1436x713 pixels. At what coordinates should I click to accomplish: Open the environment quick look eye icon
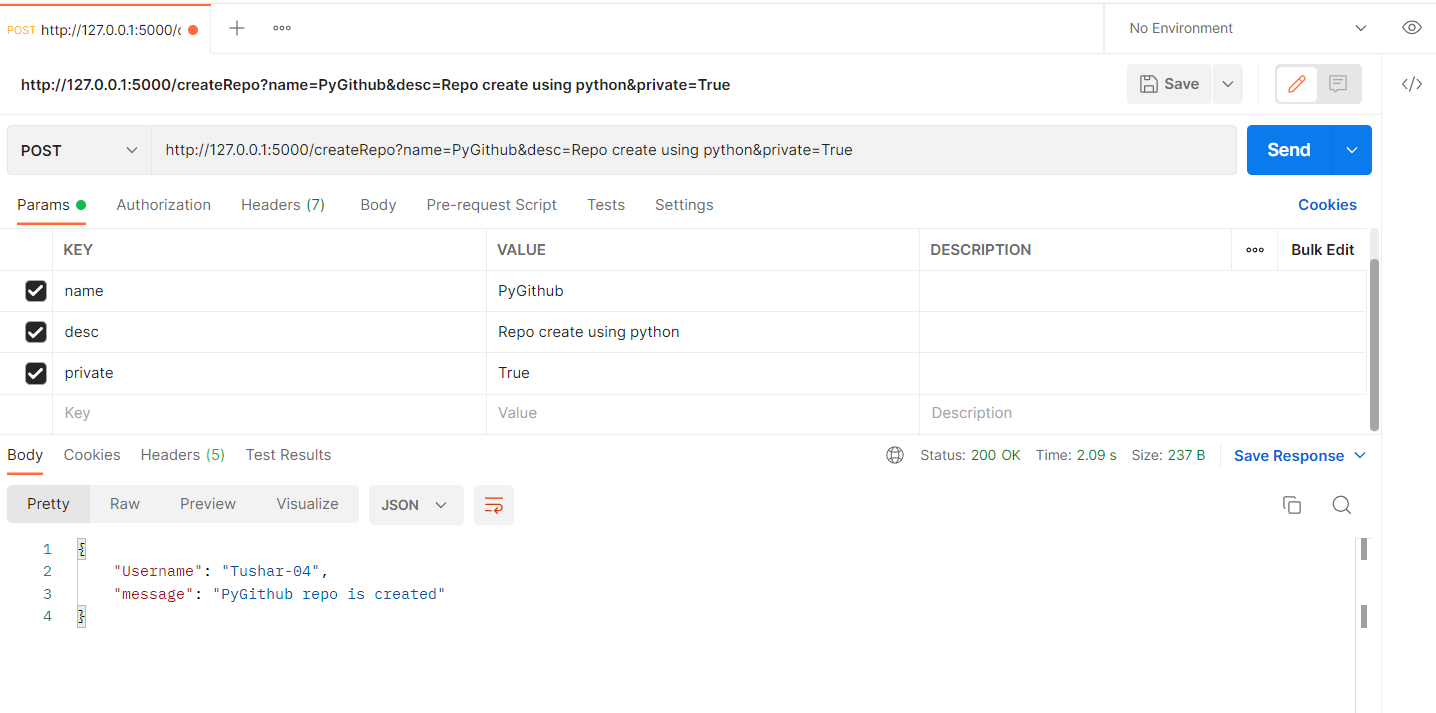[1412, 27]
